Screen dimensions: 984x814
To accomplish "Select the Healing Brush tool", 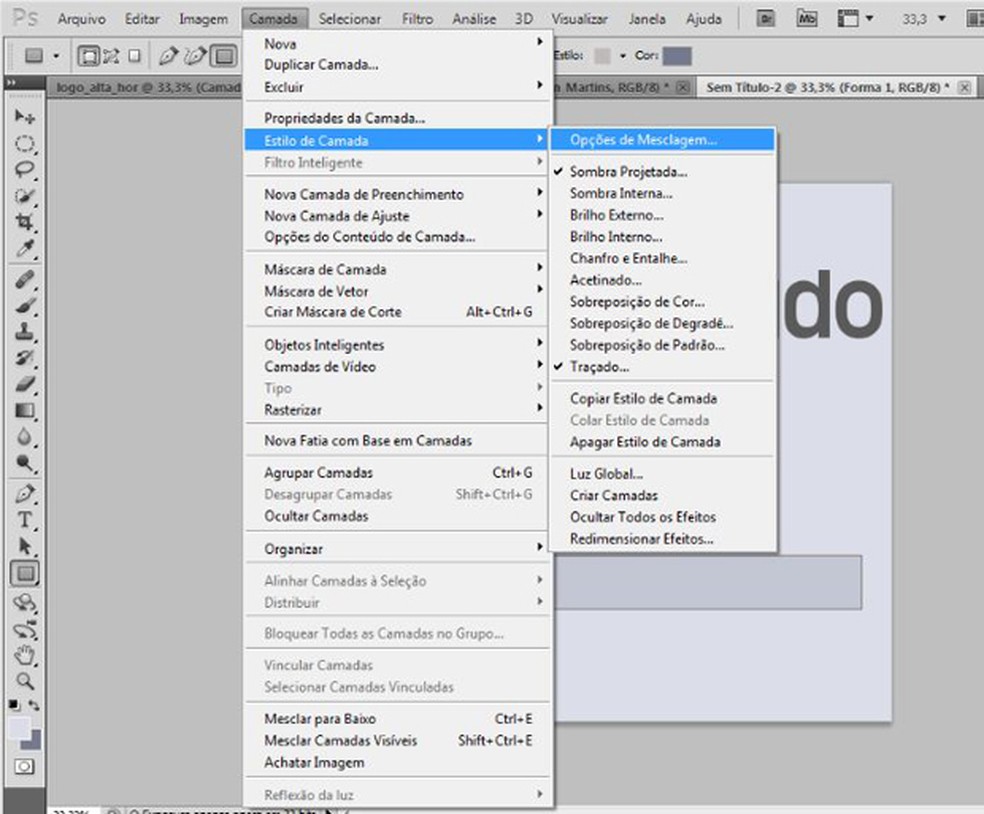I will point(24,279).
